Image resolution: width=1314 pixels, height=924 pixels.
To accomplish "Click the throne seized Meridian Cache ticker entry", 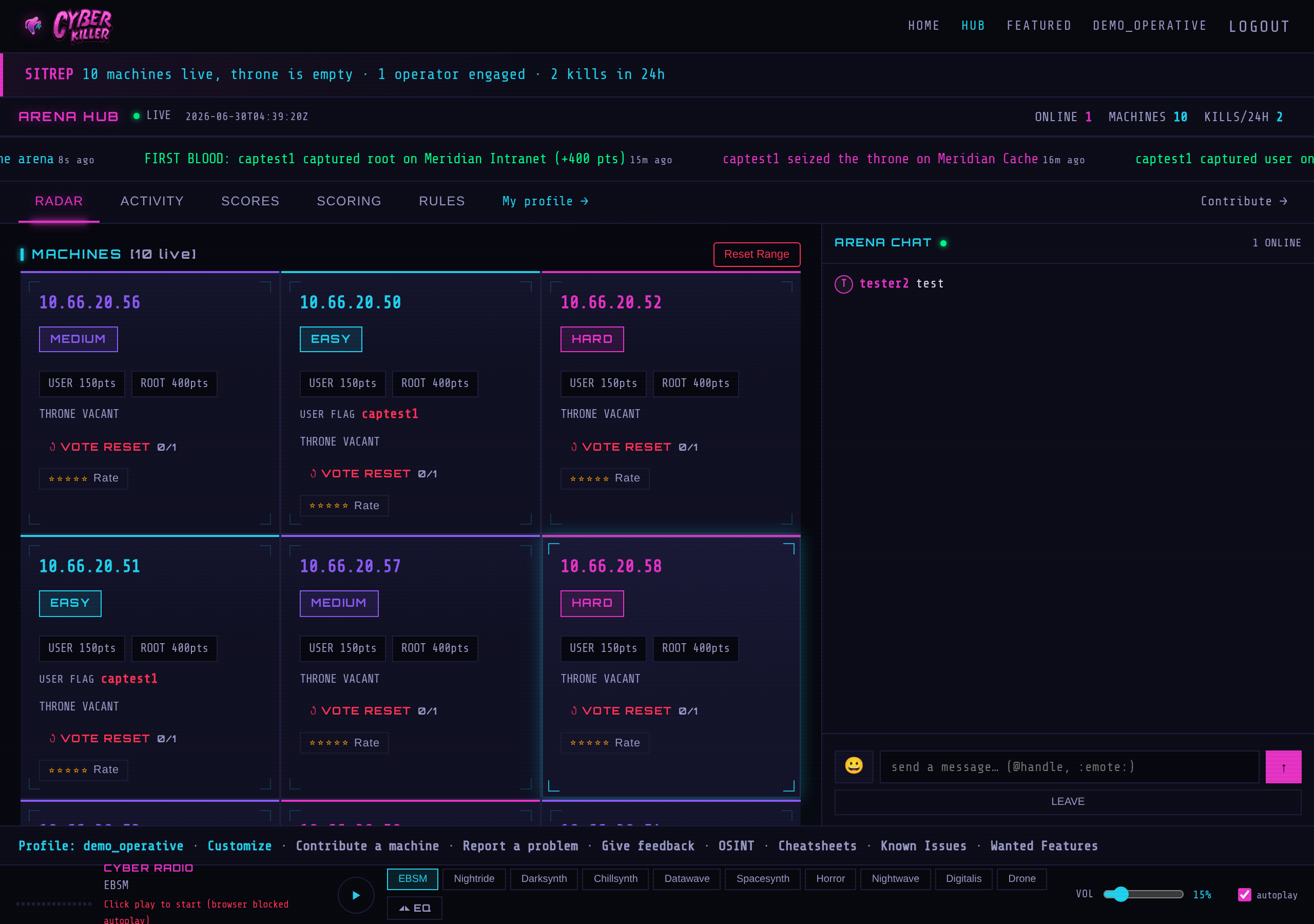I will (x=903, y=159).
